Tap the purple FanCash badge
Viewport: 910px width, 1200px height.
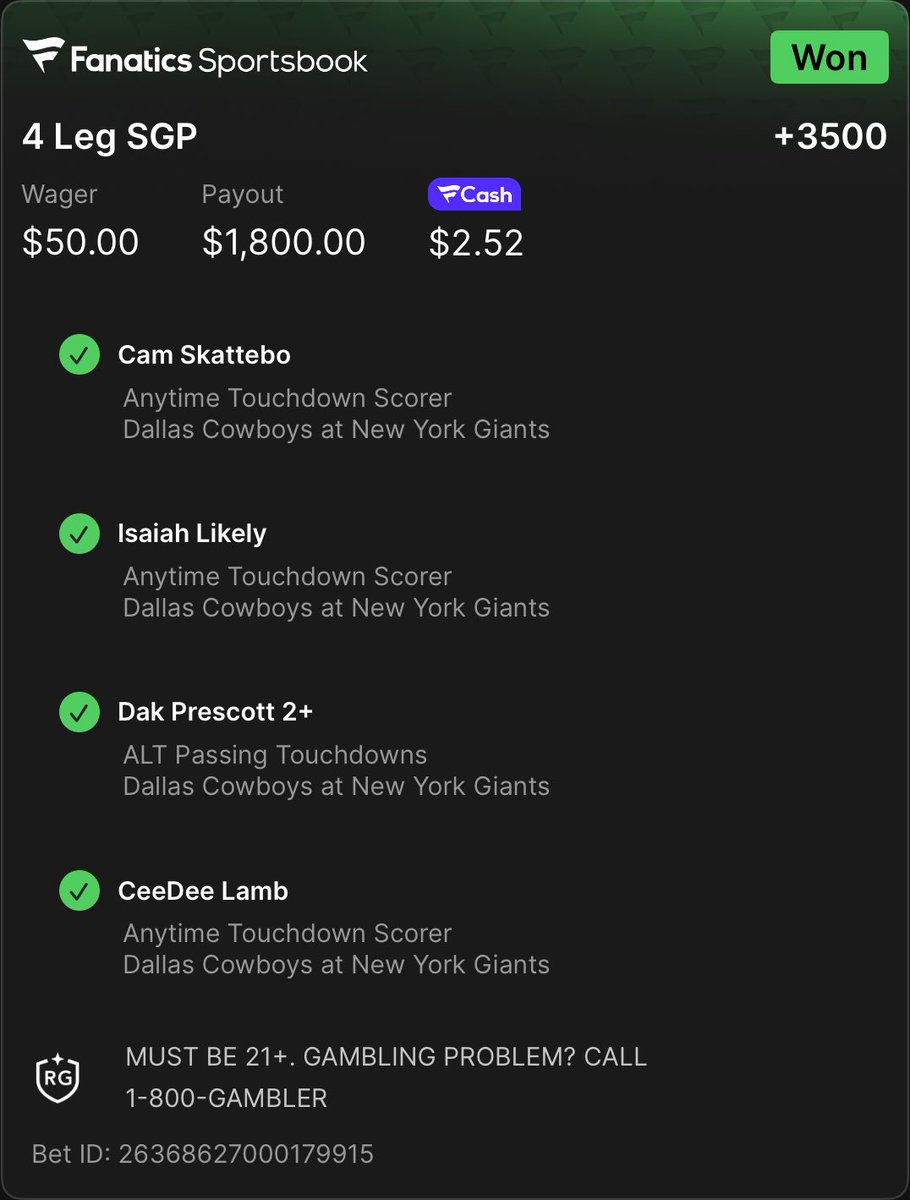(474, 195)
